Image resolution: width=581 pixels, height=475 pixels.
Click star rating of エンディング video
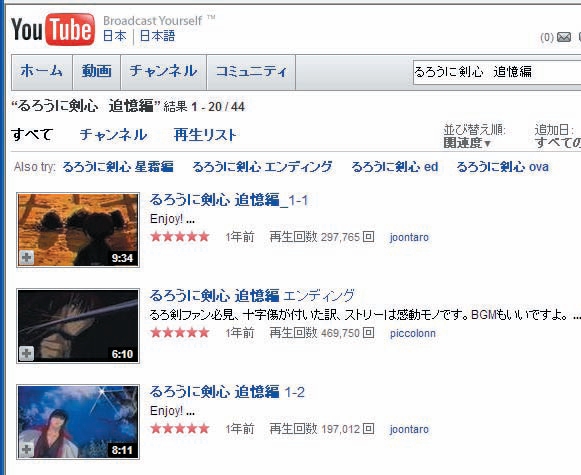180,333
